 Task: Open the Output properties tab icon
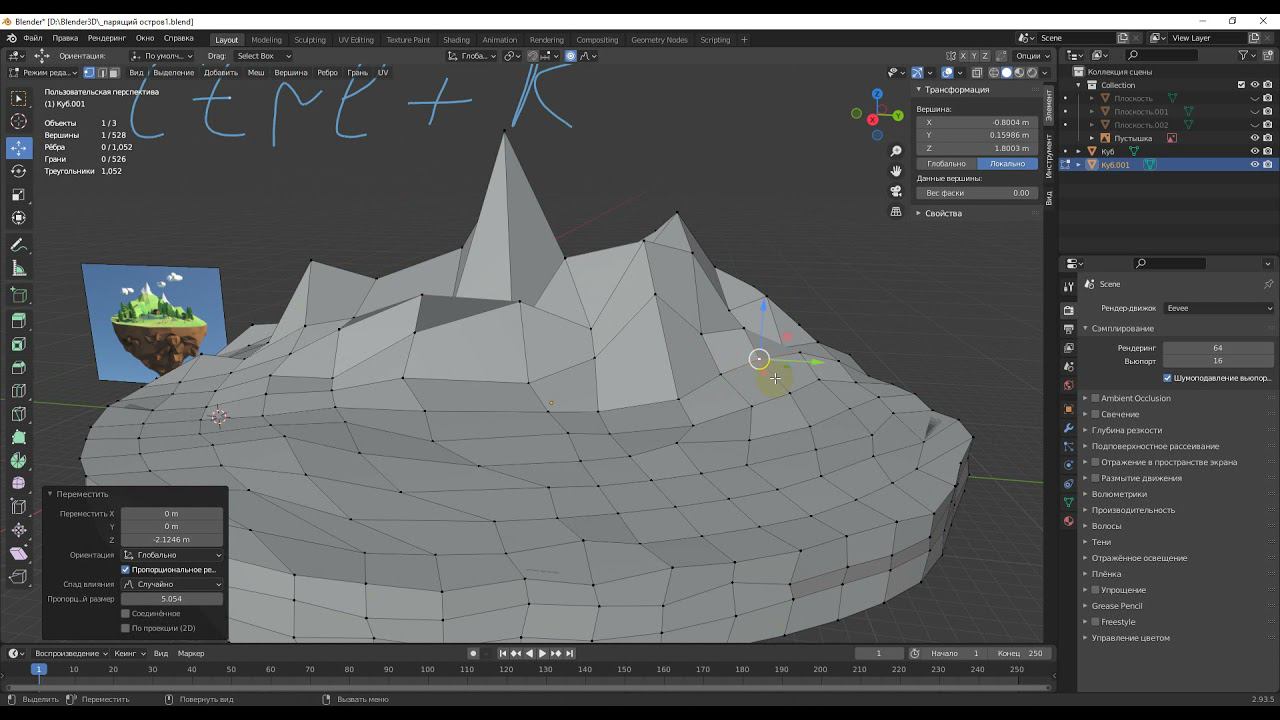tap(1068, 329)
